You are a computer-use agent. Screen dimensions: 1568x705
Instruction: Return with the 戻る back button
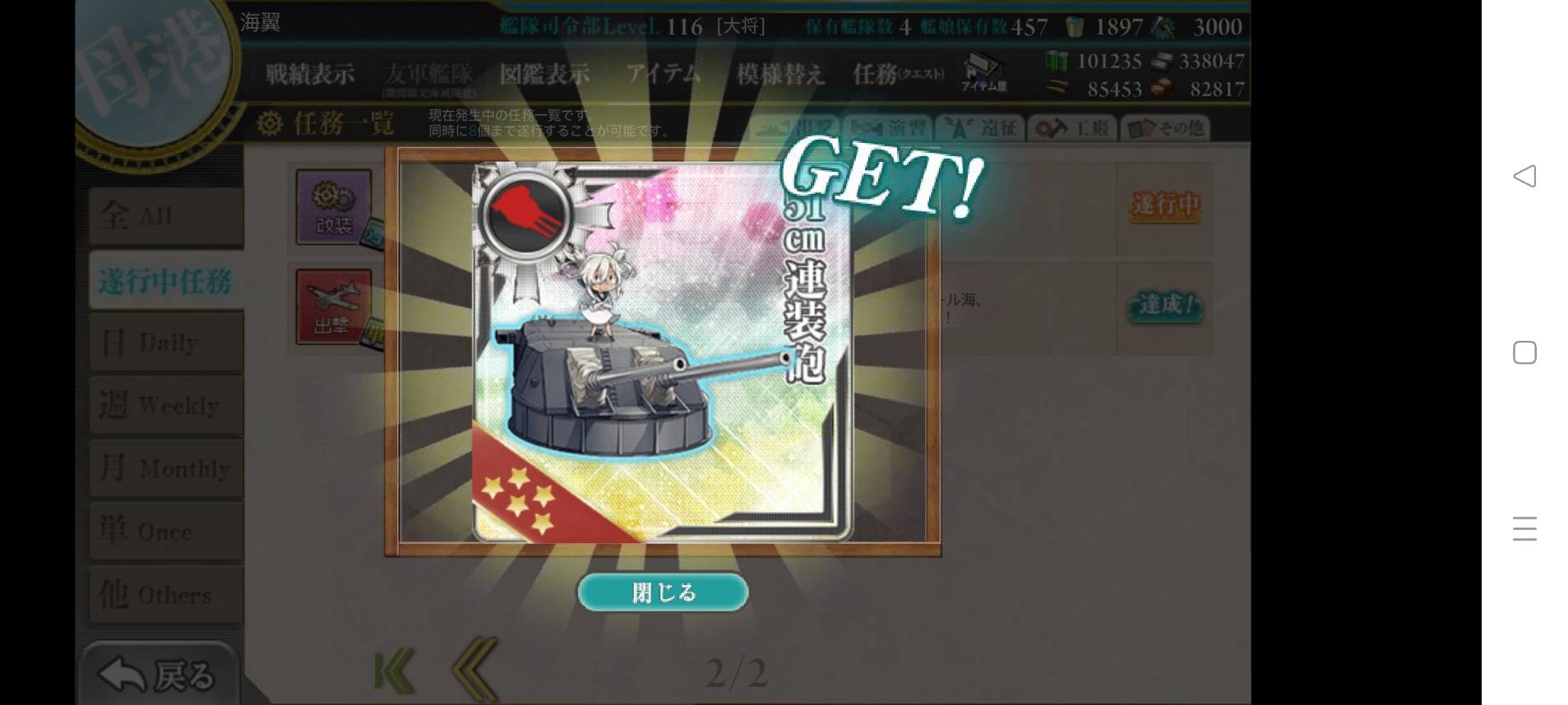[x=158, y=675]
